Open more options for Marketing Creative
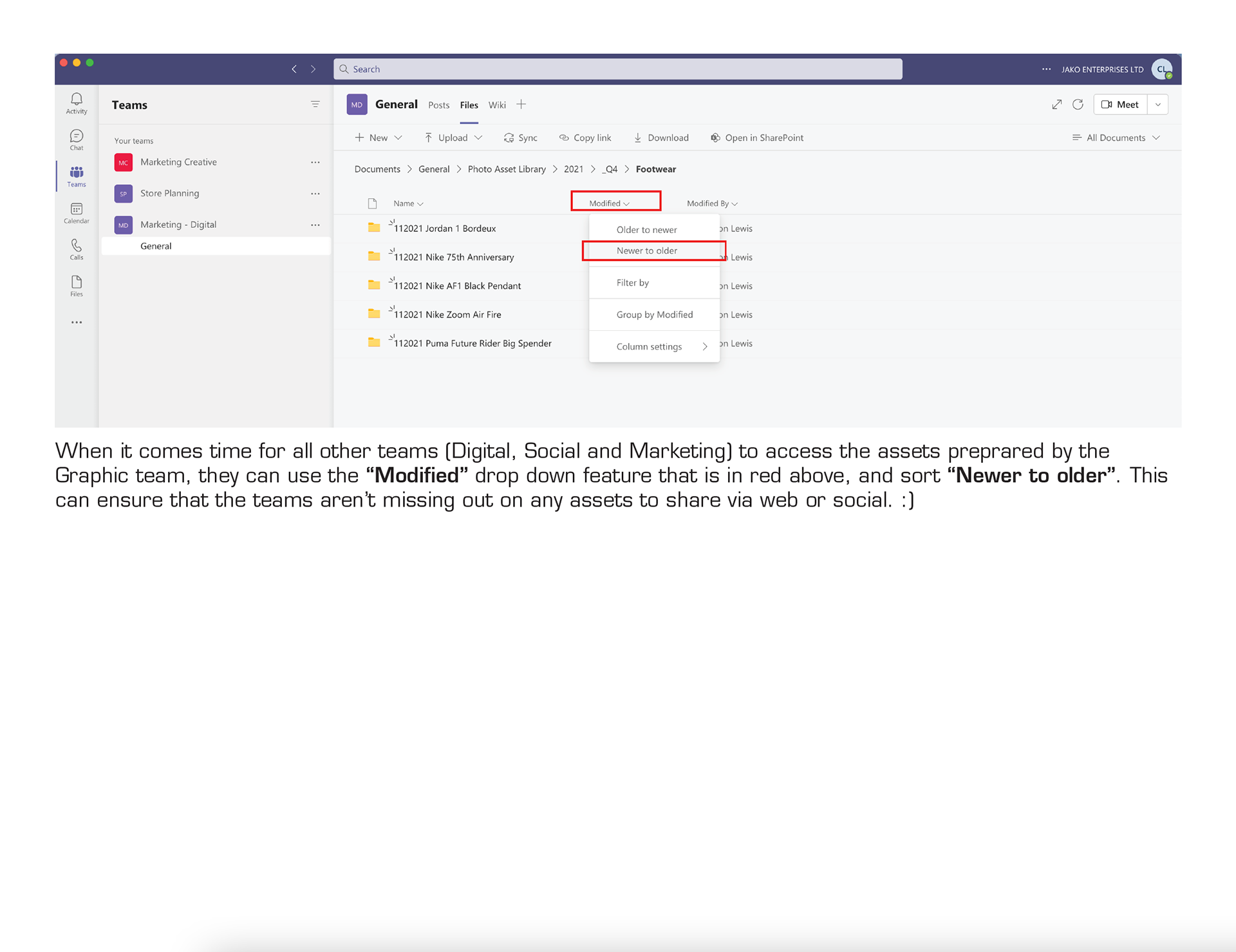1236x952 pixels. [315, 162]
